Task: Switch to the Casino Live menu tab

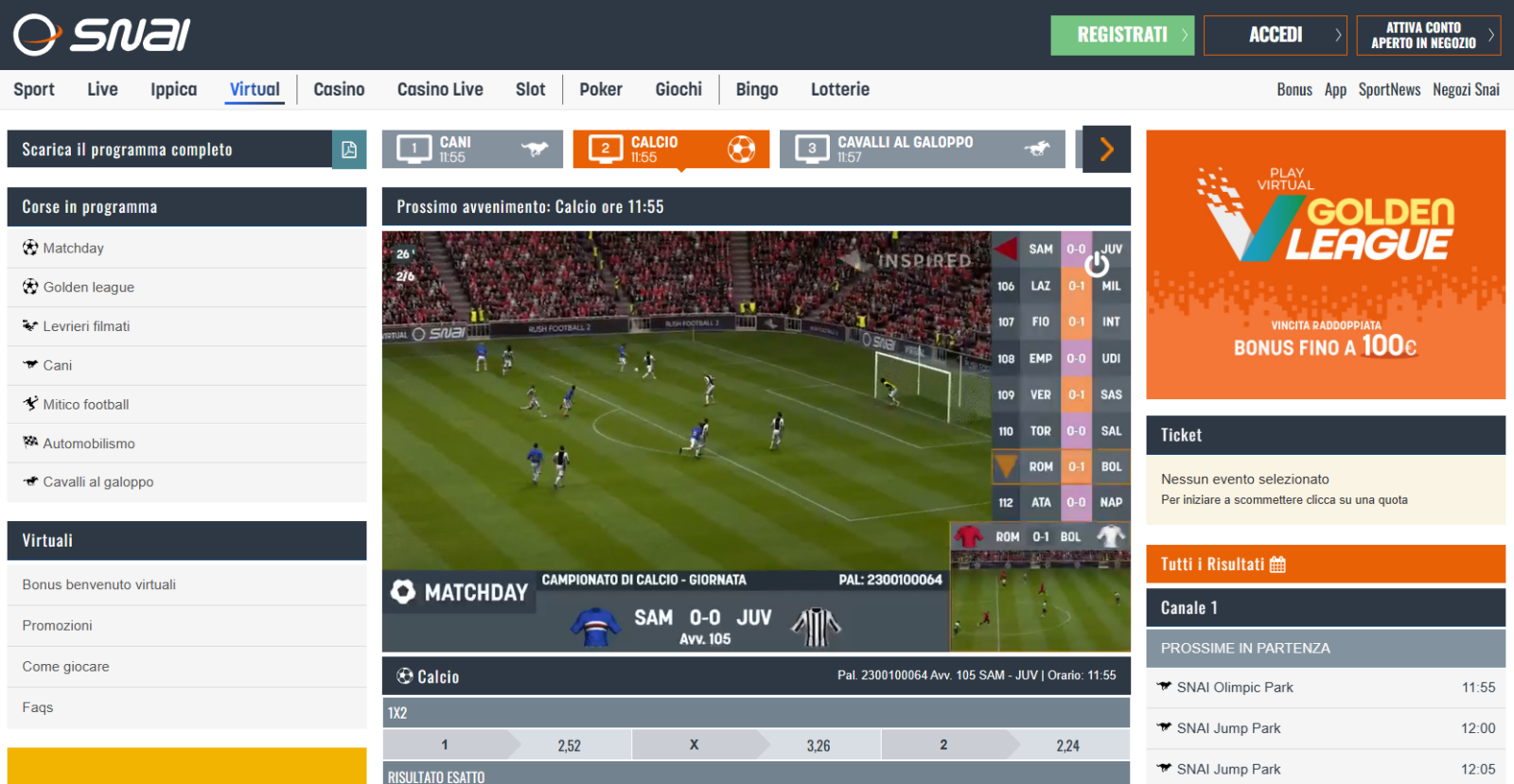Action: pyautogui.click(x=440, y=89)
